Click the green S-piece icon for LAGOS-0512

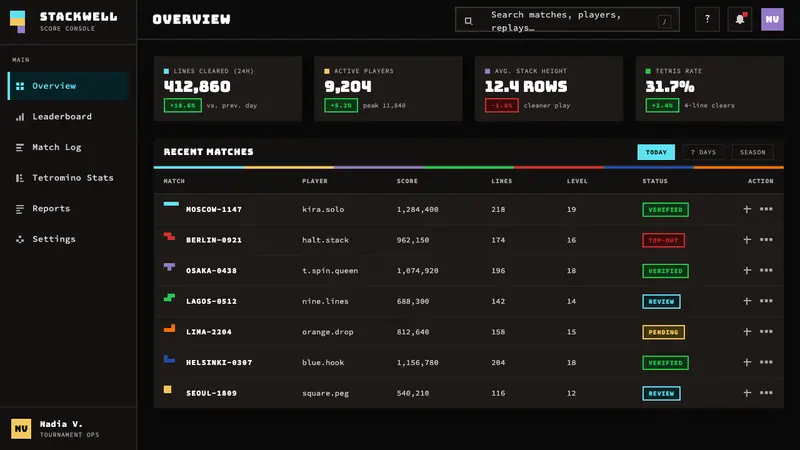click(169, 297)
